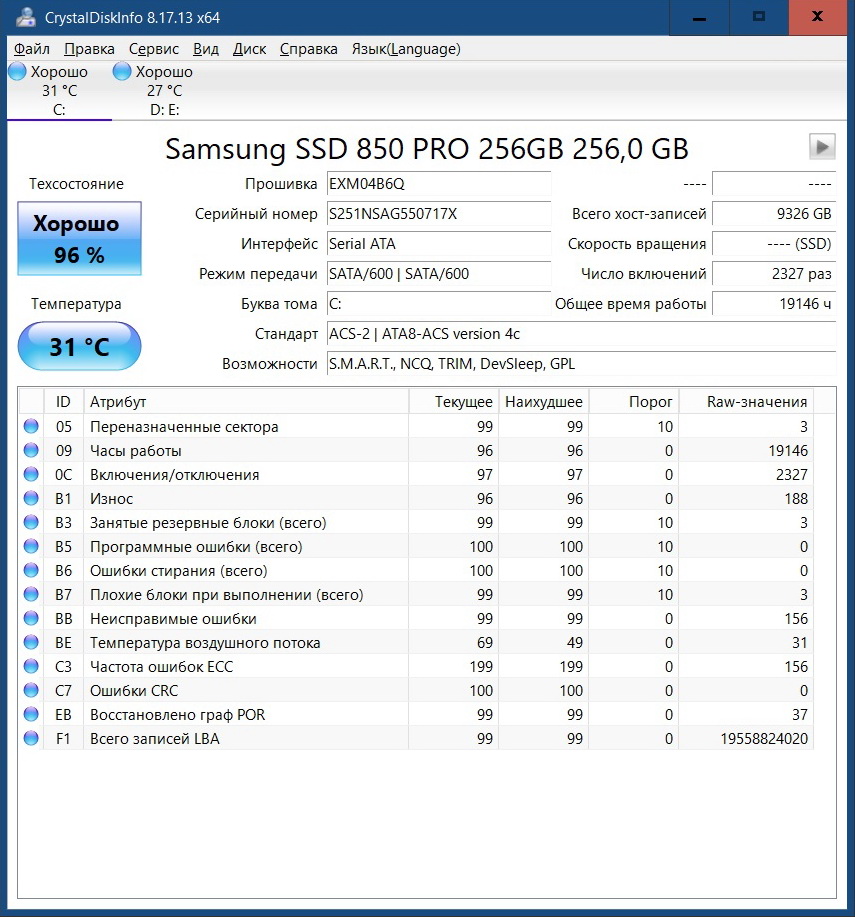Image resolution: width=855 pixels, height=917 pixels.
Task: Click the ID column header
Action: 64,402
